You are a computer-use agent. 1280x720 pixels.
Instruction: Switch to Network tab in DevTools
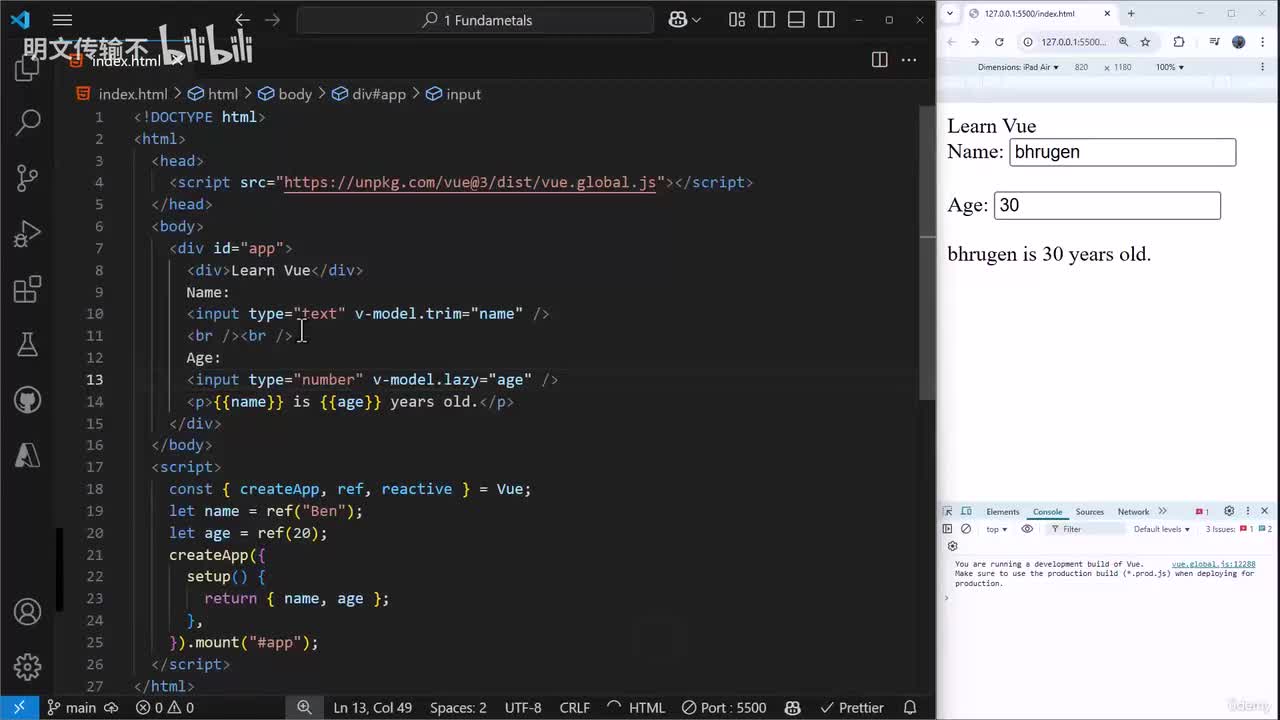tap(1133, 511)
